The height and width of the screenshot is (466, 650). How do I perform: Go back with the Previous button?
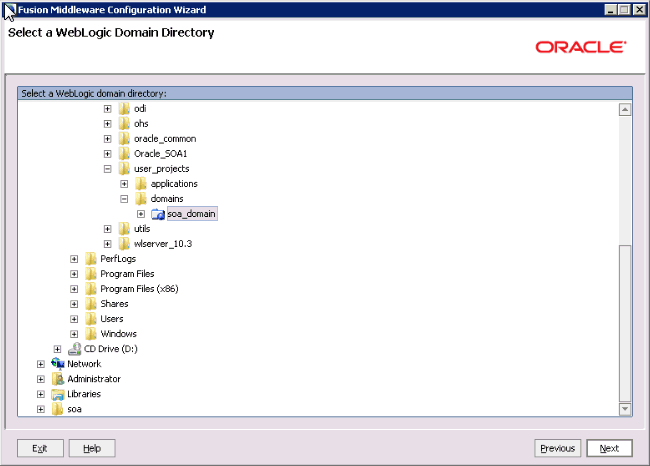tap(558, 448)
